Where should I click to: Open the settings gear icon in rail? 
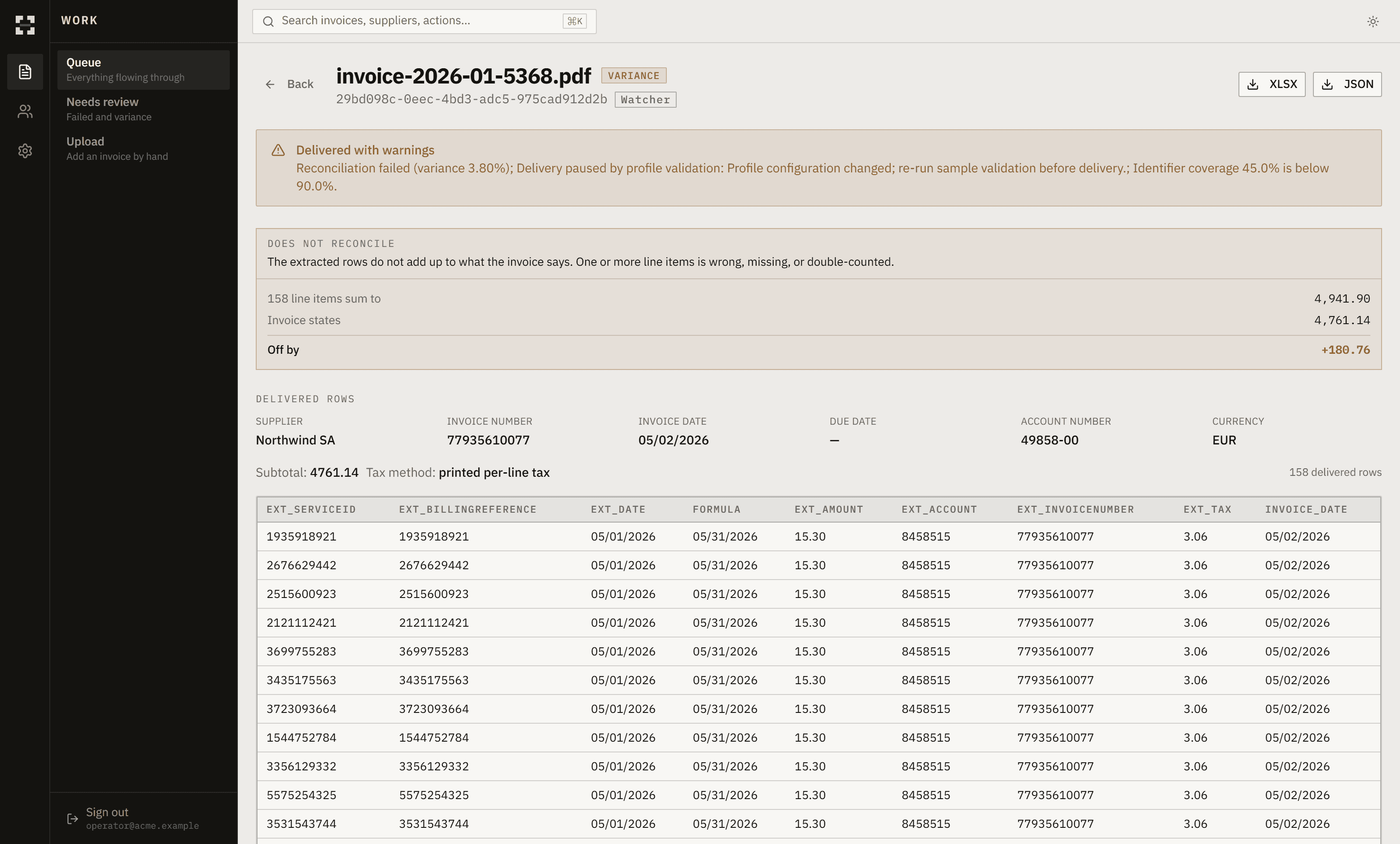click(24, 150)
